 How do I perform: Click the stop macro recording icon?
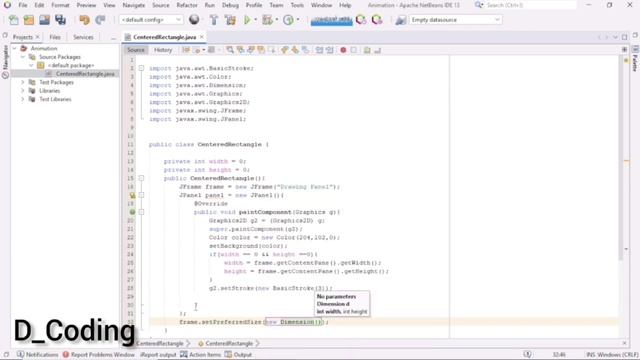[x=353, y=50]
